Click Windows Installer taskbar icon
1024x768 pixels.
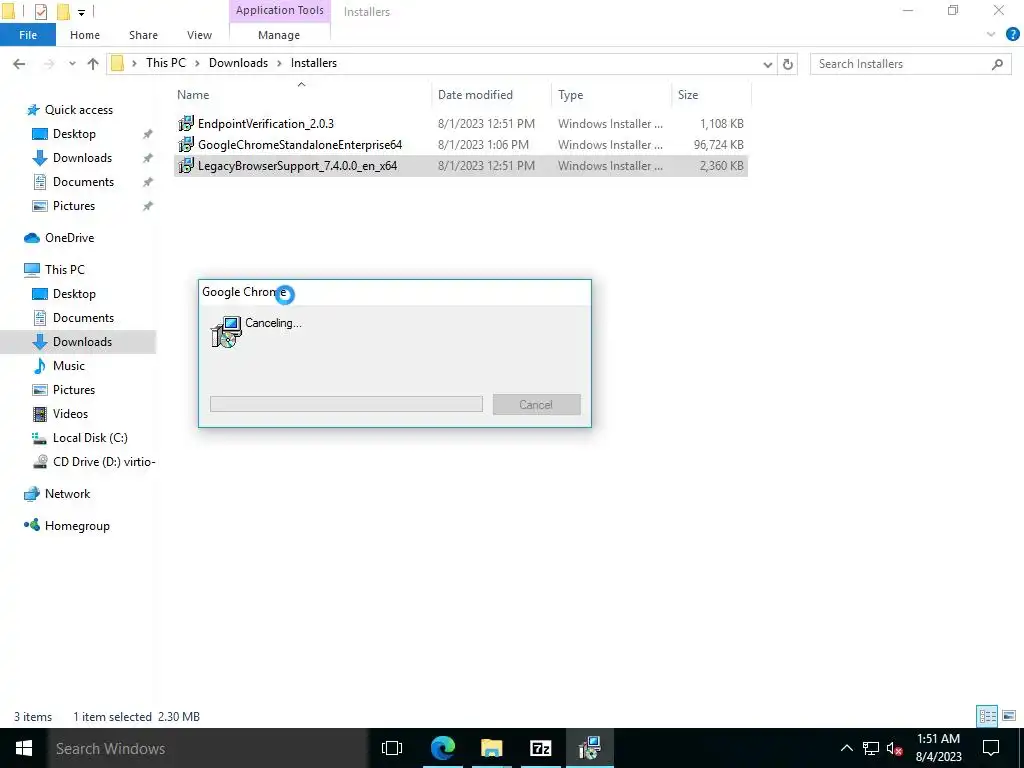590,748
